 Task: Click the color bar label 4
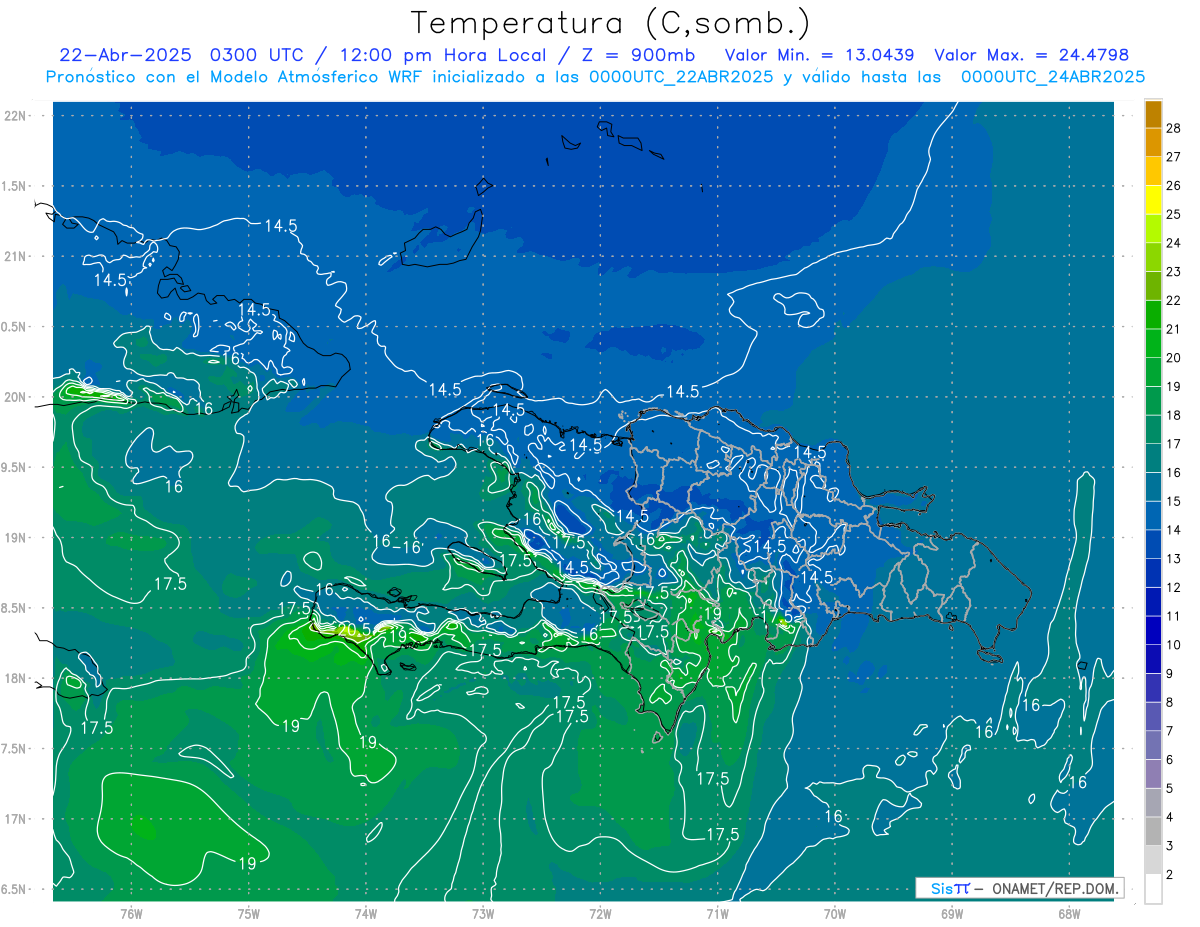click(x=1171, y=817)
